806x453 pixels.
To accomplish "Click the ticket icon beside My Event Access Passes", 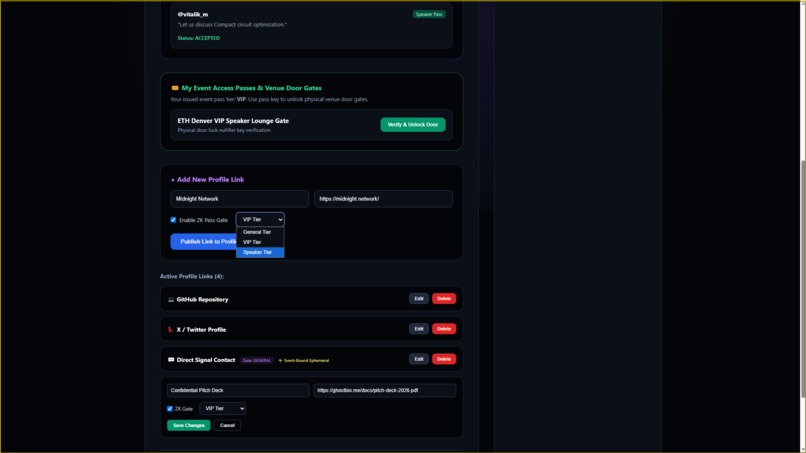I will [x=175, y=88].
